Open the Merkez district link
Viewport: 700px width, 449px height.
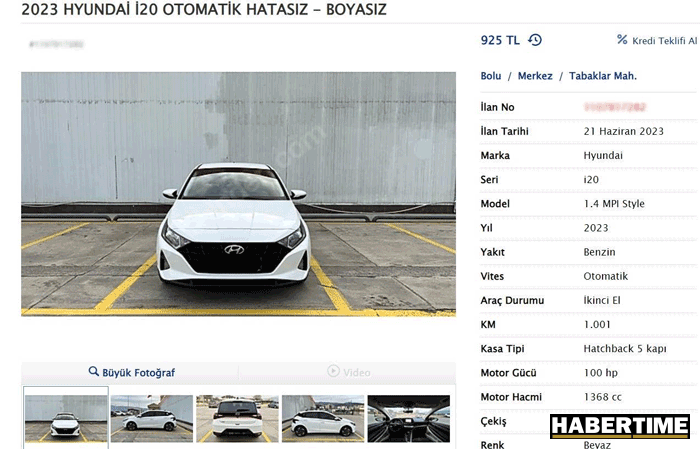[x=535, y=76]
